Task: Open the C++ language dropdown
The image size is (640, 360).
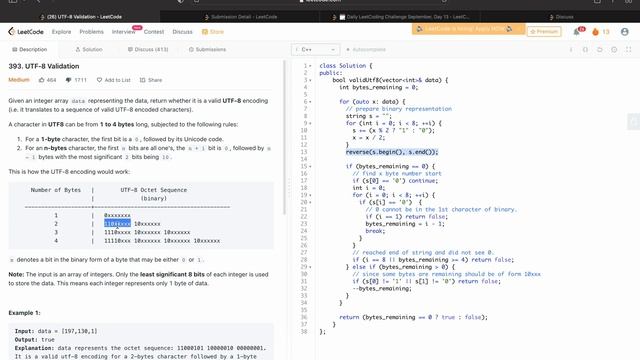Action: point(316,49)
